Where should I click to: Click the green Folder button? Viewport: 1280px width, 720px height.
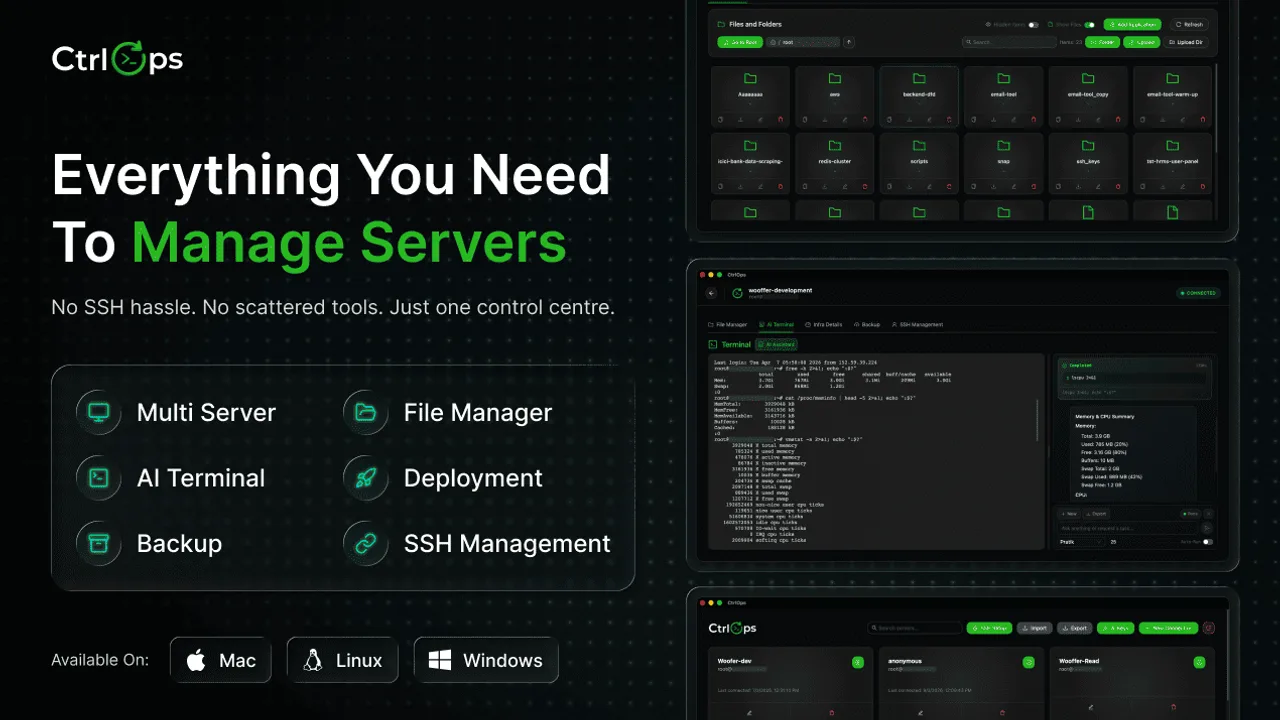[1102, 42]
